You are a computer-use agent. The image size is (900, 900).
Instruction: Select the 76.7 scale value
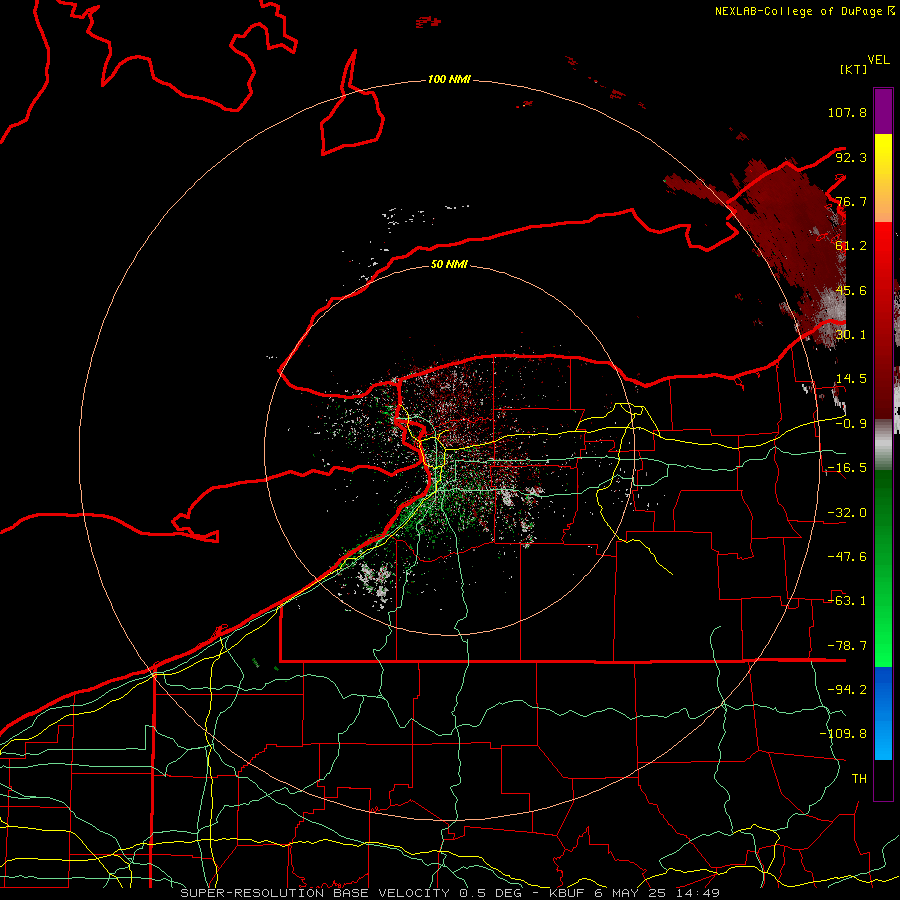pos(851,201)
